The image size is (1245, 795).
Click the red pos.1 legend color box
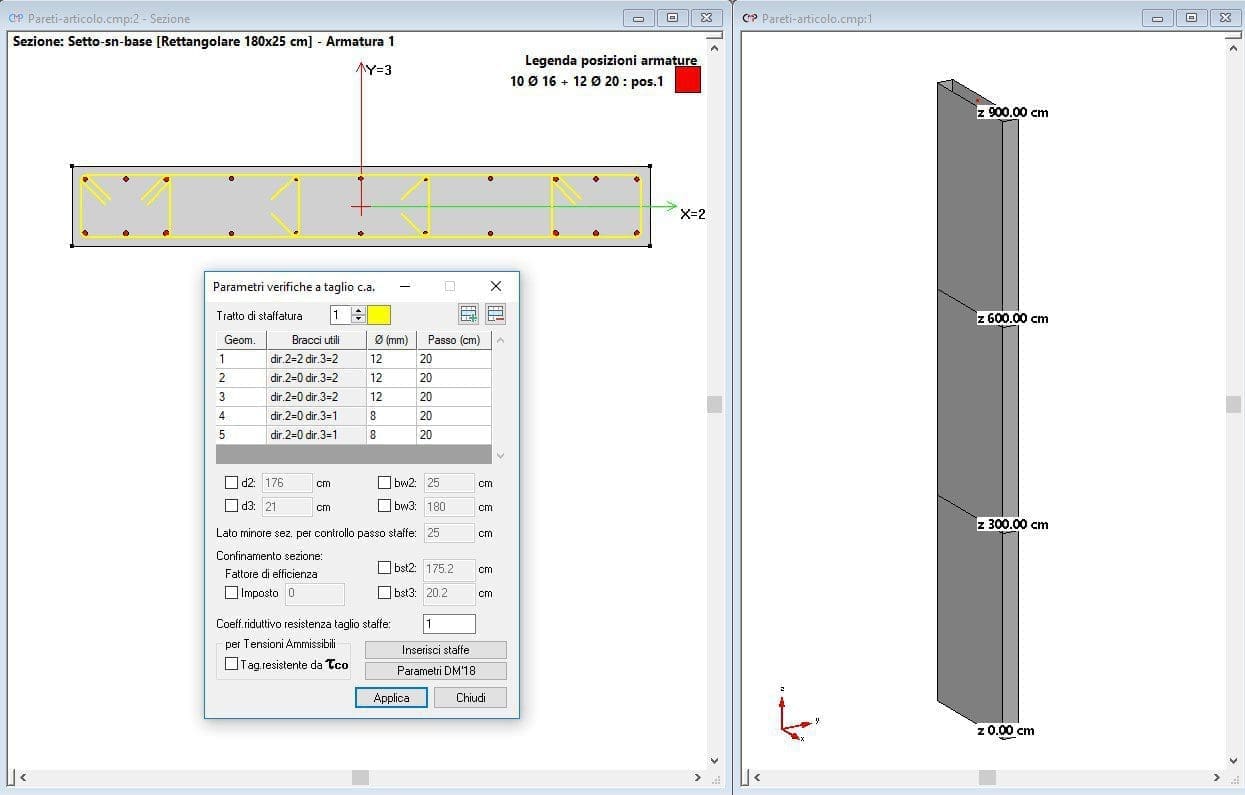pyautogui.click(x=688, y=80)
